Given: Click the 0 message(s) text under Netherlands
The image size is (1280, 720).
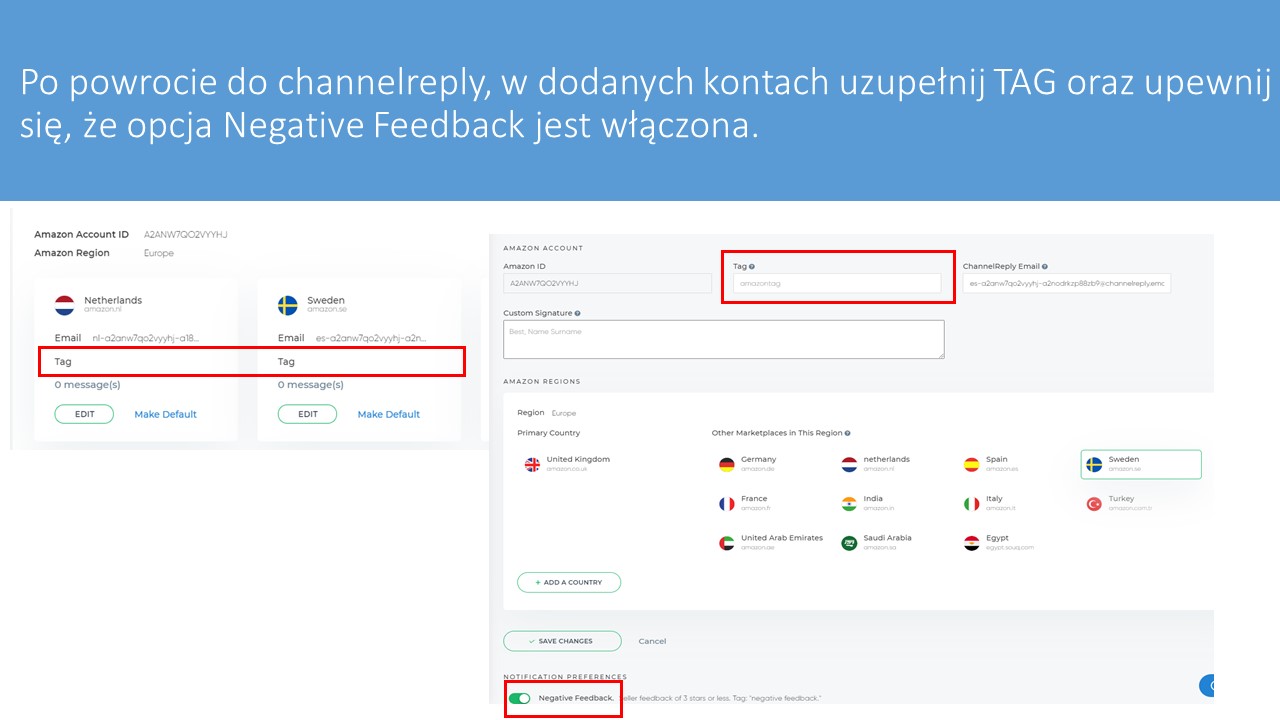Looking at the screenshot, I should tap(87, 385).
